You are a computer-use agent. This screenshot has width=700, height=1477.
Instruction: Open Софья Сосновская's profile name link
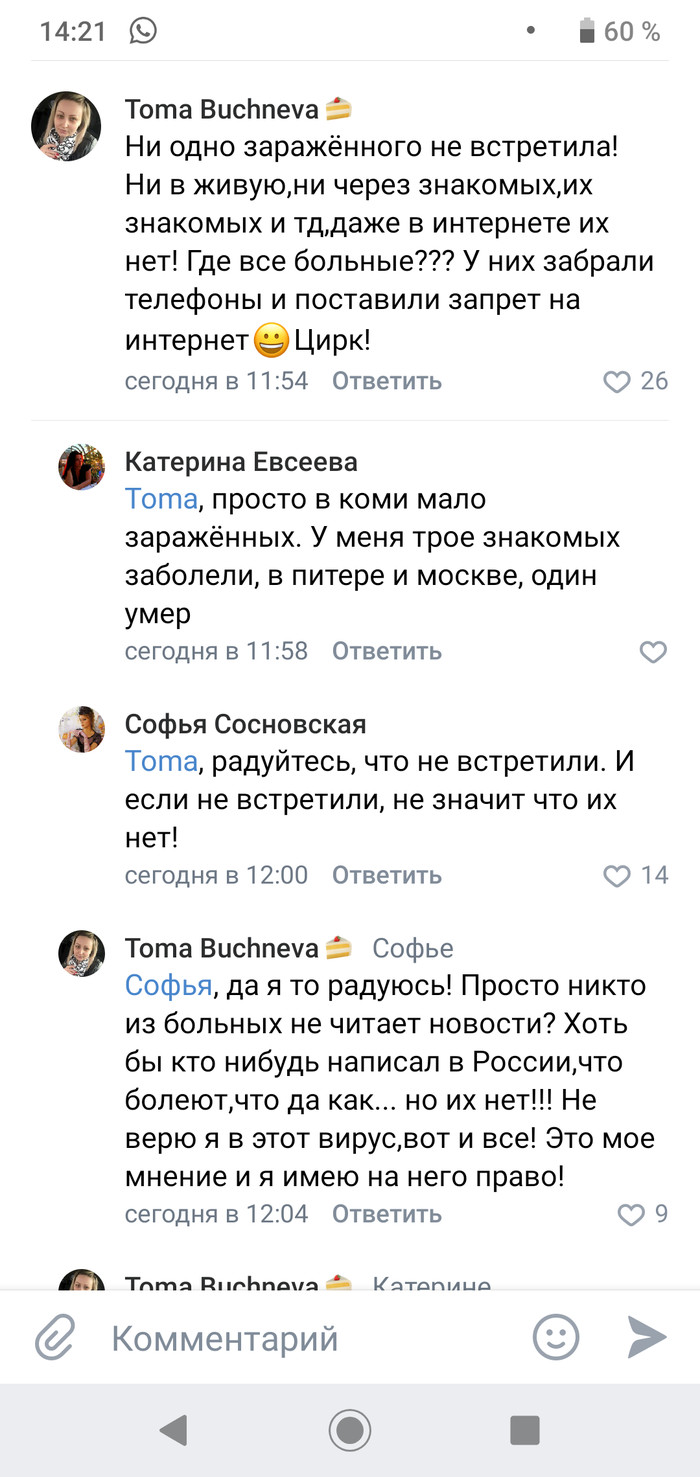click(x=245, y=724)
